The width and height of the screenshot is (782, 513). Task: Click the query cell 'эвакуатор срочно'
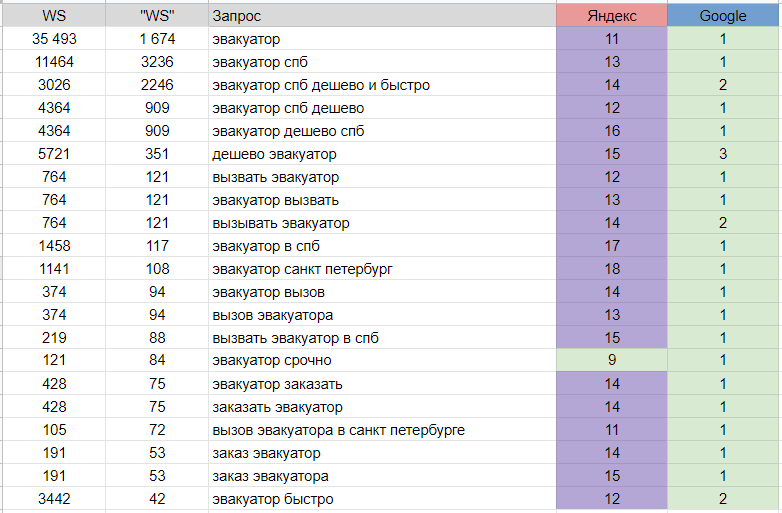click(382, 361)
